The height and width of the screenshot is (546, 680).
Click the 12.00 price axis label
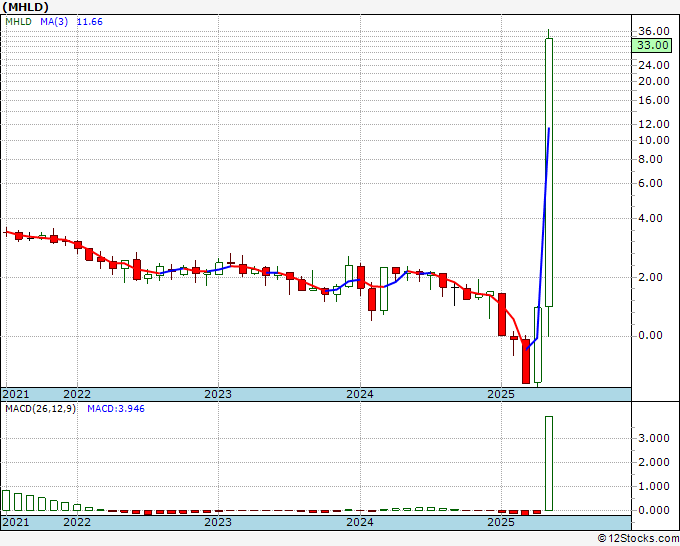(654, 124)
